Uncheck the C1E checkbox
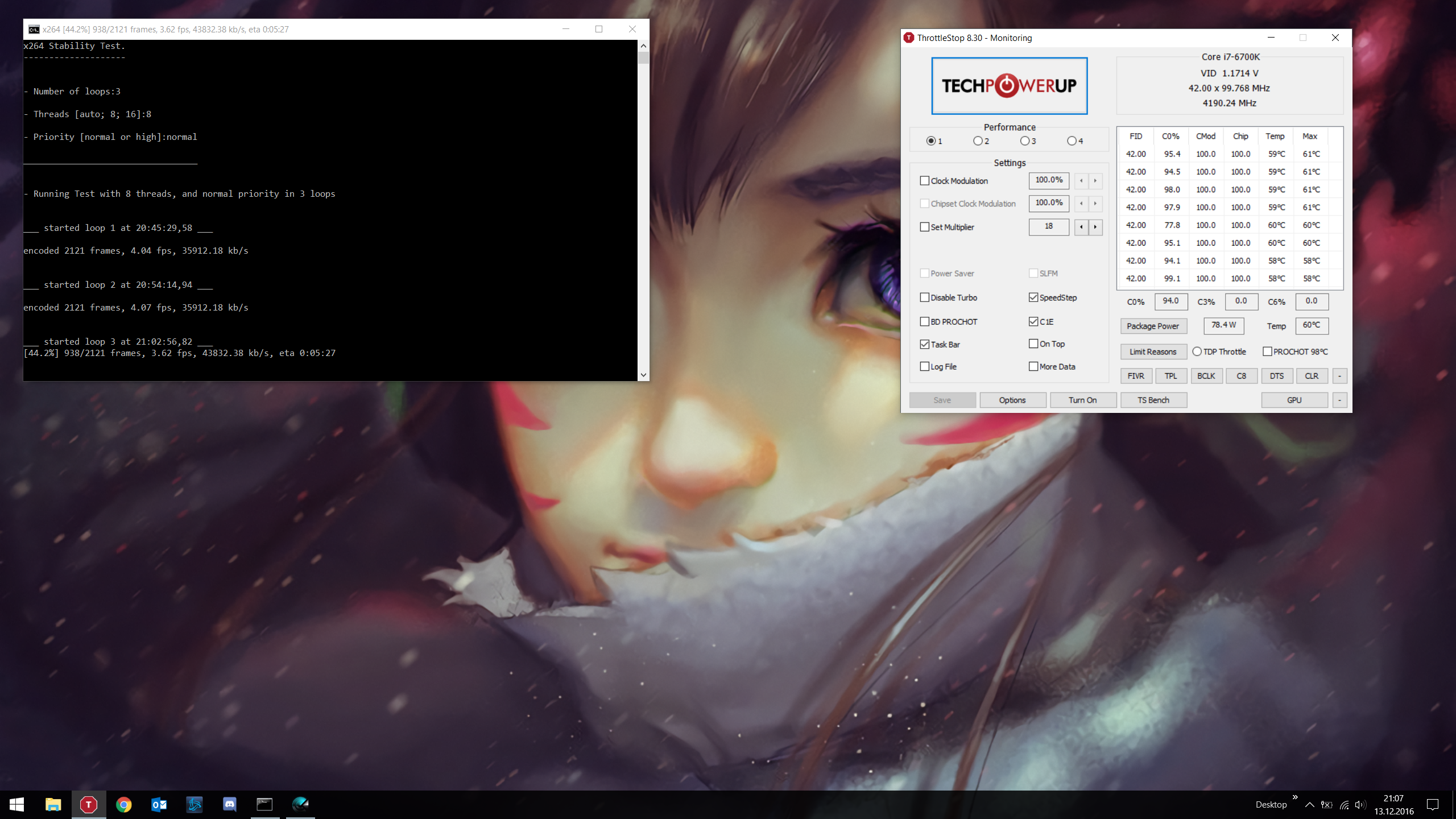The width and height of the screenshot is (1456, 819). [1033, 321]
